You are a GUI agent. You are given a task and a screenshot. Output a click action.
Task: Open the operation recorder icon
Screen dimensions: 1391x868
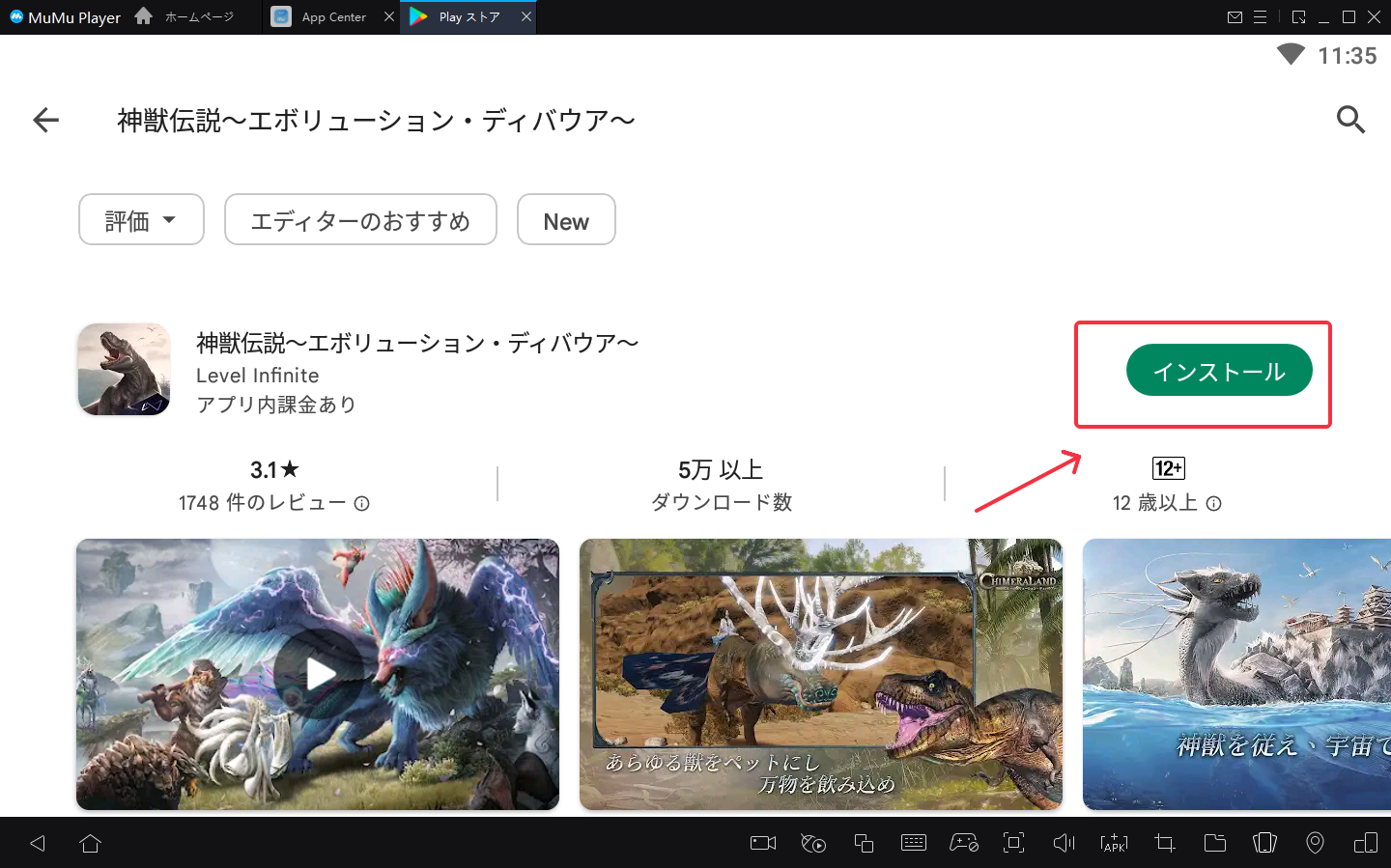pyautogui.click(x=813, y=843)
